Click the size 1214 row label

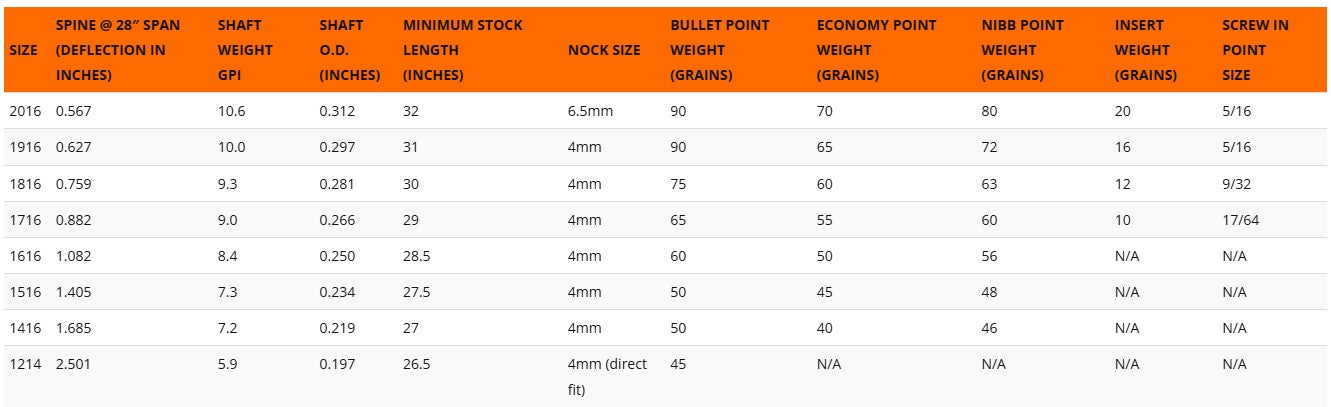point(25,364)
